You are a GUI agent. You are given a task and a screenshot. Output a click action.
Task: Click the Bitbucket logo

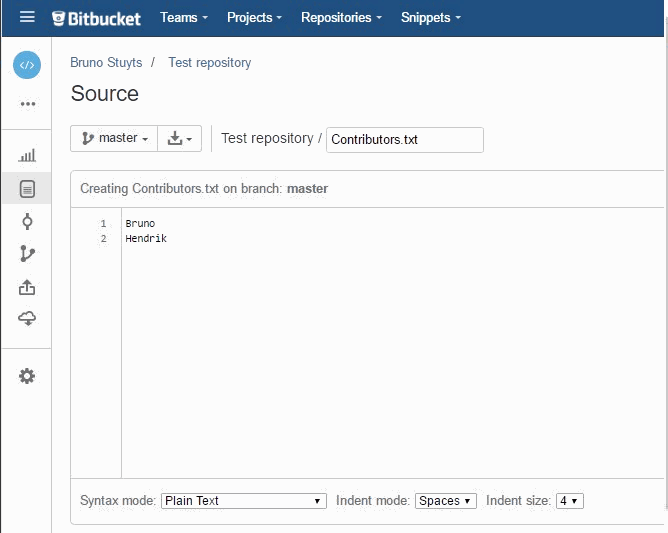coord(97,18)
